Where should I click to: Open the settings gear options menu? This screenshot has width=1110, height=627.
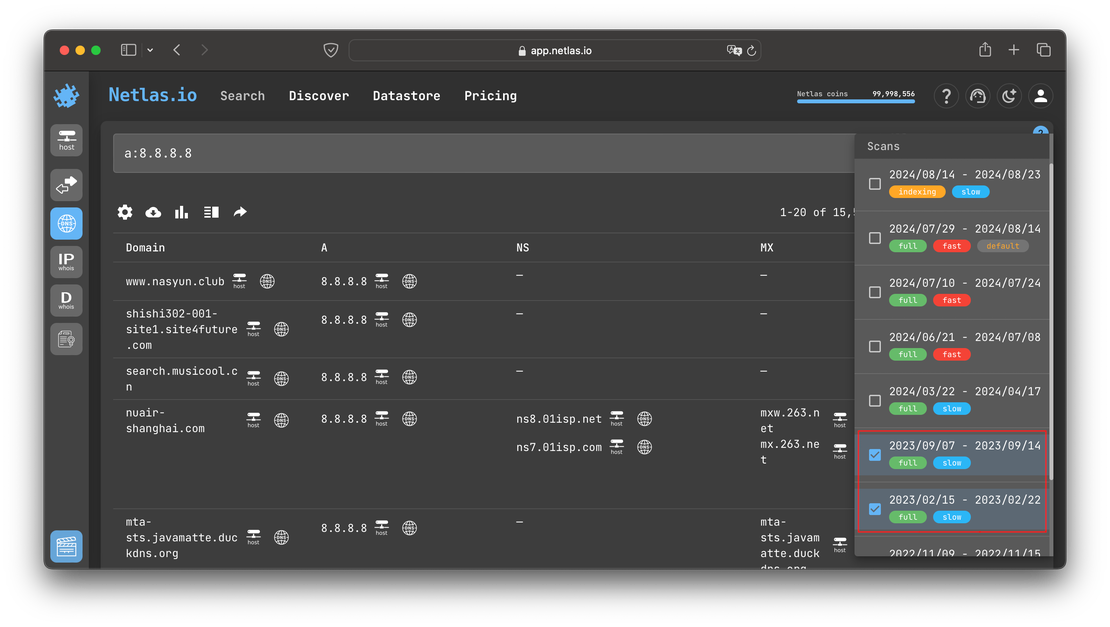[125, 212]
